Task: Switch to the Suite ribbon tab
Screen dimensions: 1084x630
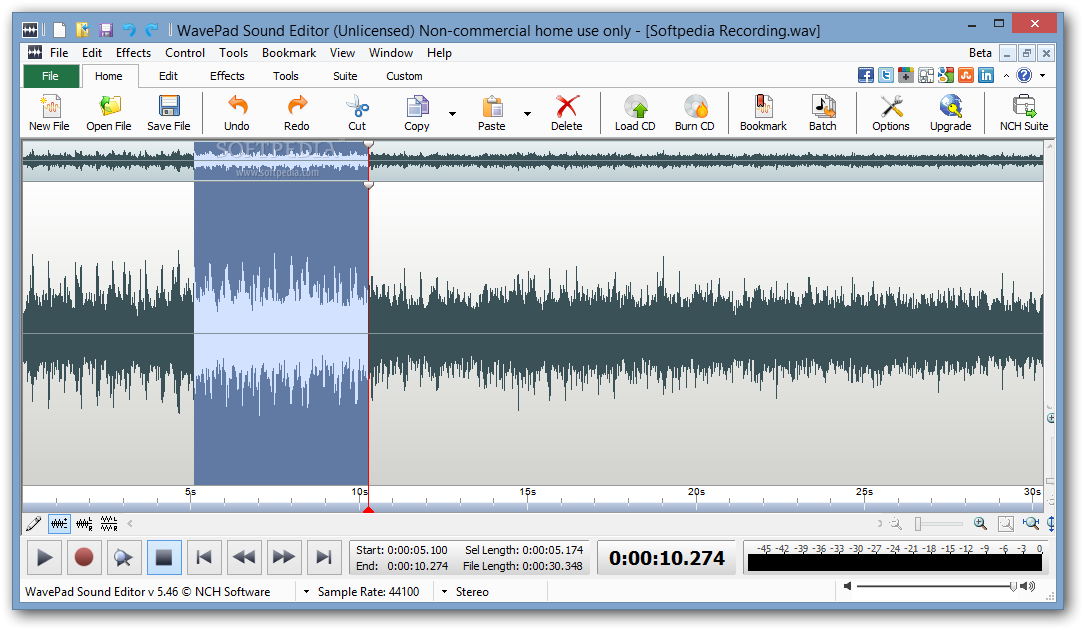Action: (x=345, y=76)
